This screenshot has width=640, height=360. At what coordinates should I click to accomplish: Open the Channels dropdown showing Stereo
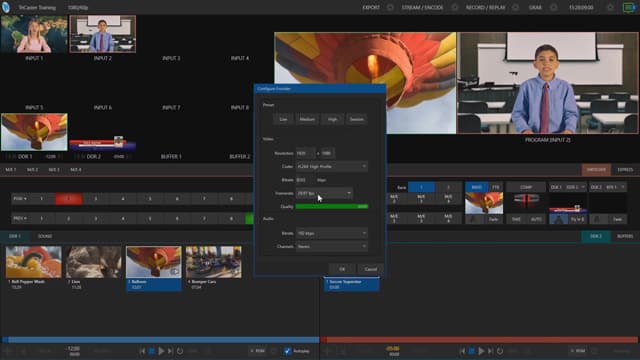tap(331, 247)
